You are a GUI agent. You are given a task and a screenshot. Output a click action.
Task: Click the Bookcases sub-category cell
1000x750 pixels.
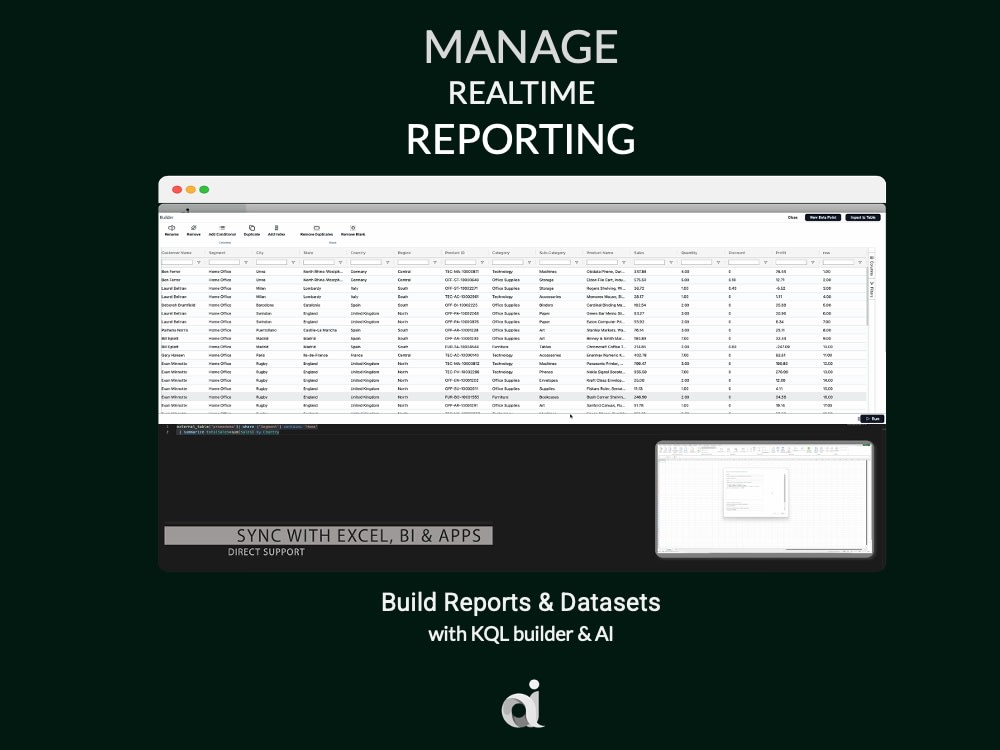pos(549,397)
